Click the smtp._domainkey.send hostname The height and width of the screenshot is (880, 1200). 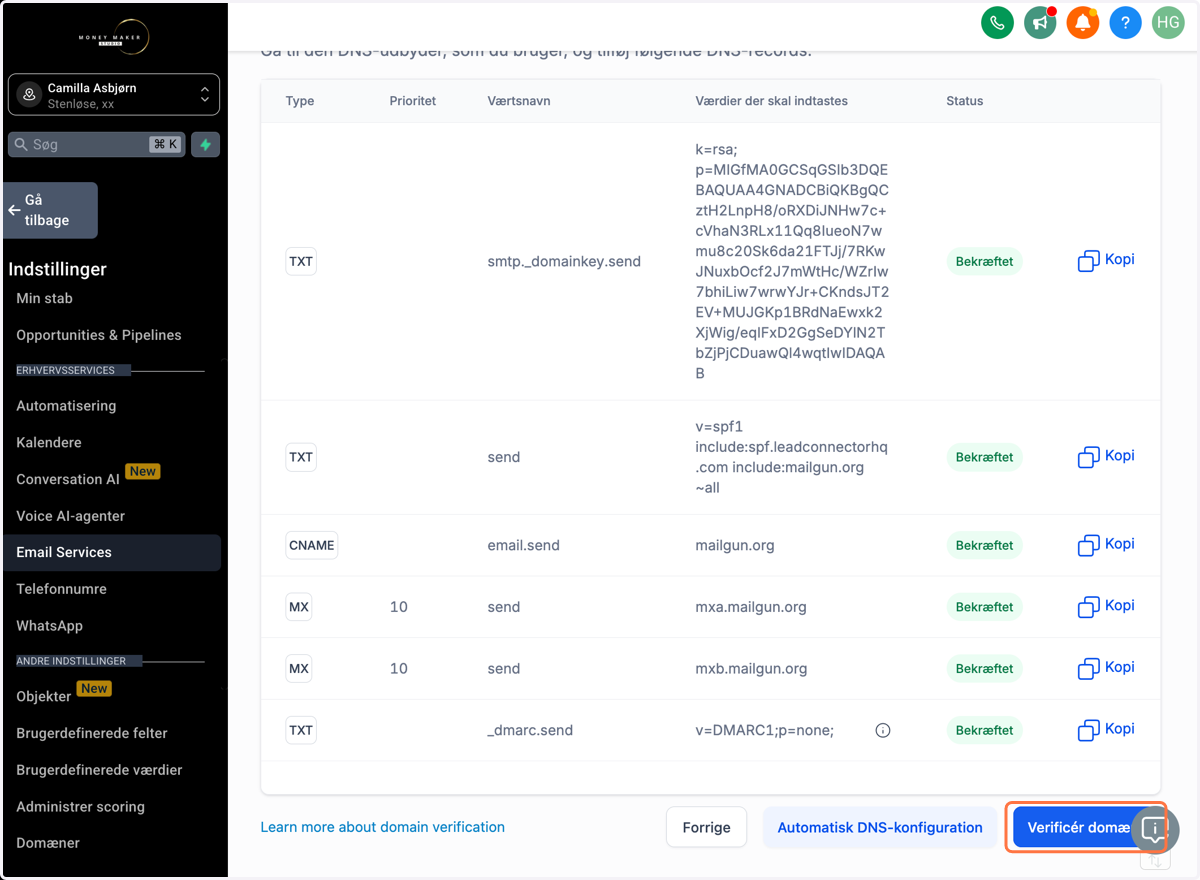click(x=564, y=261)
